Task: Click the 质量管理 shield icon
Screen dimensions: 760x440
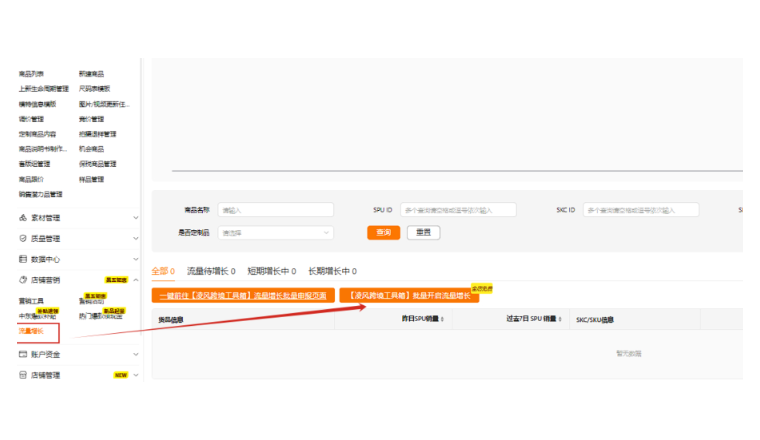Action: coord(23,238)
